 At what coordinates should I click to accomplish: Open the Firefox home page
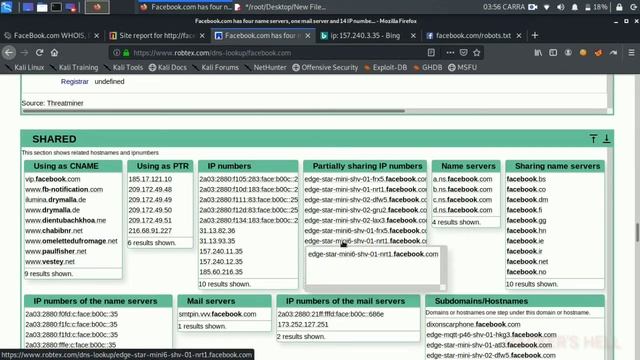pos(54,53)
